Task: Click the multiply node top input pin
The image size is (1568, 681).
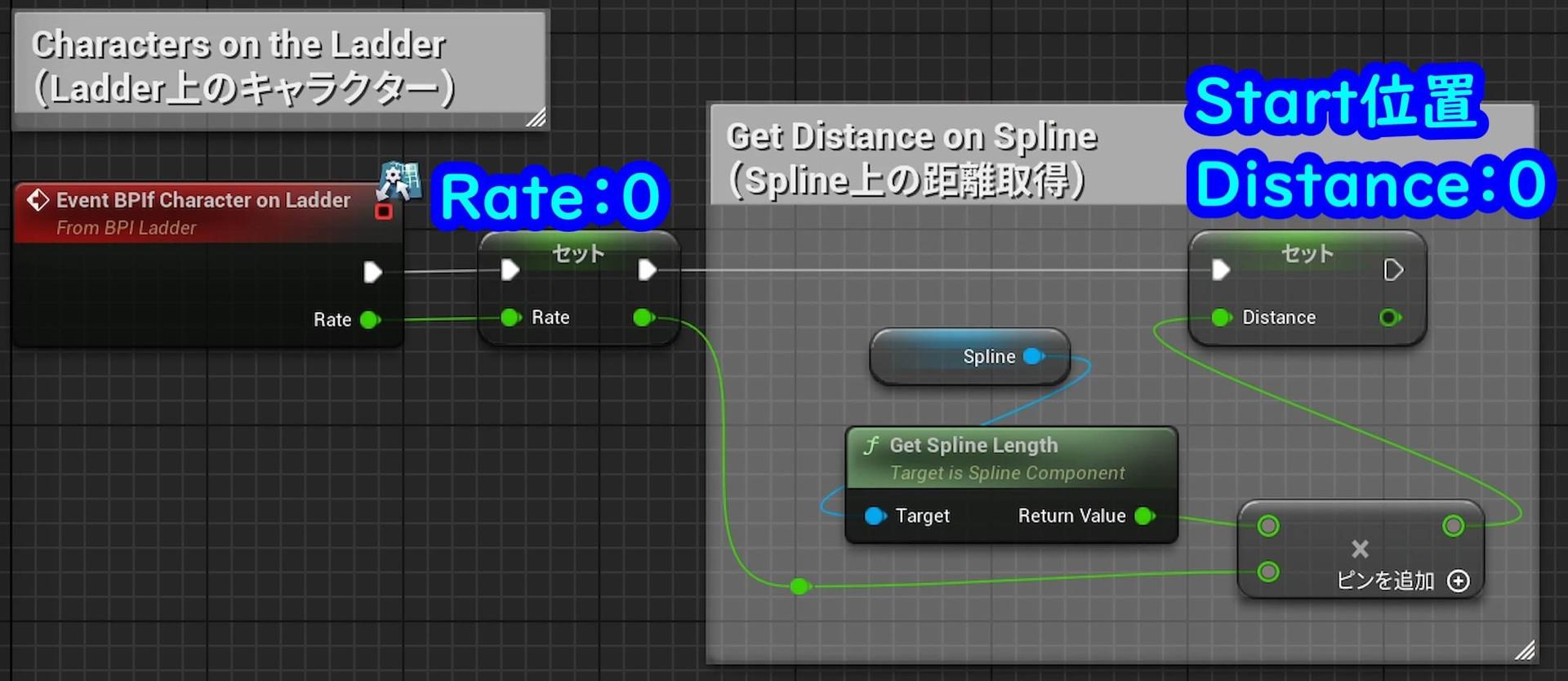Action: 1268,525
